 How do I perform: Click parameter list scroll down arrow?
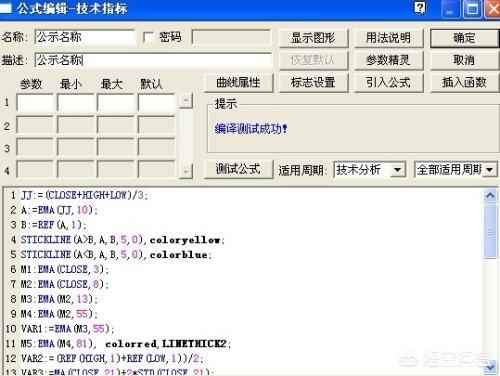pos(186,171)
